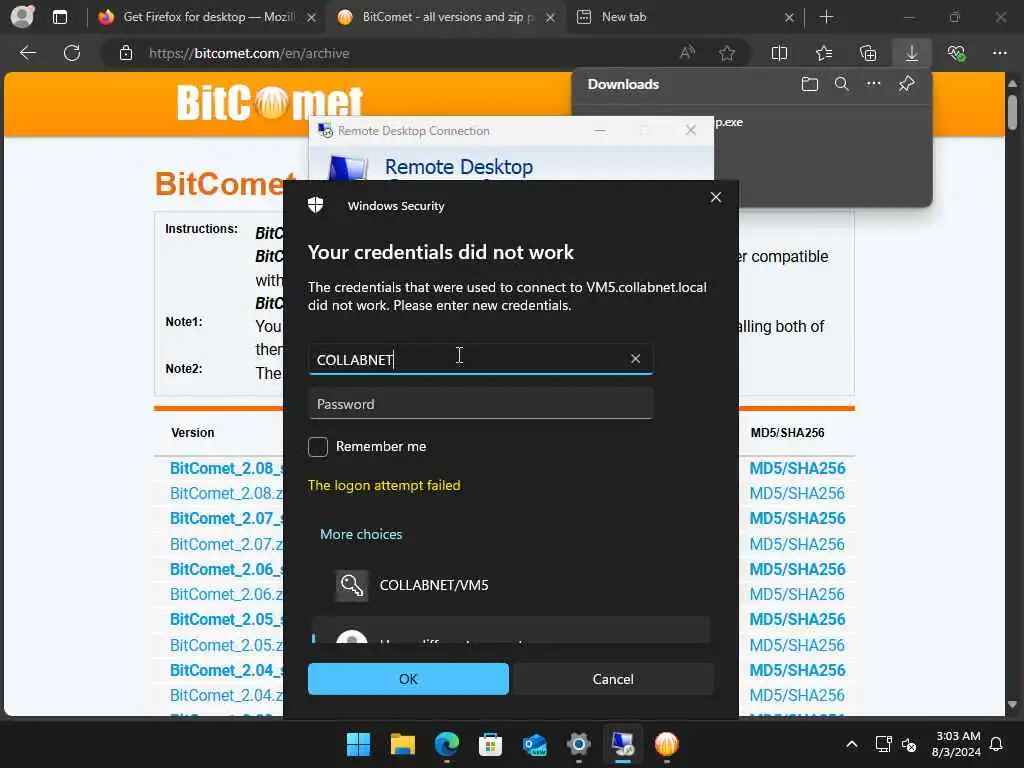Close the New tab

[789, 18]
